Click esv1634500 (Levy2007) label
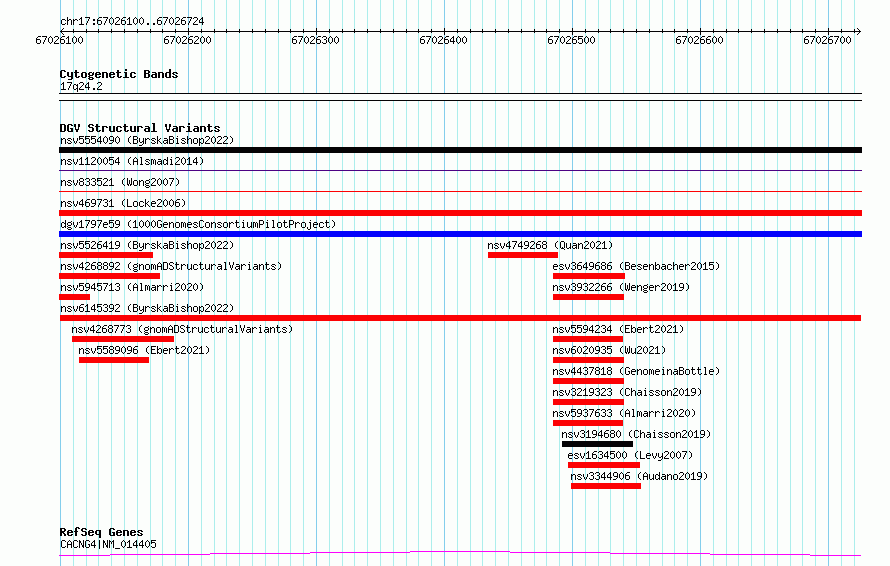Image resolution: width=890 pixels, height=566 pixels. pos(630,455)
